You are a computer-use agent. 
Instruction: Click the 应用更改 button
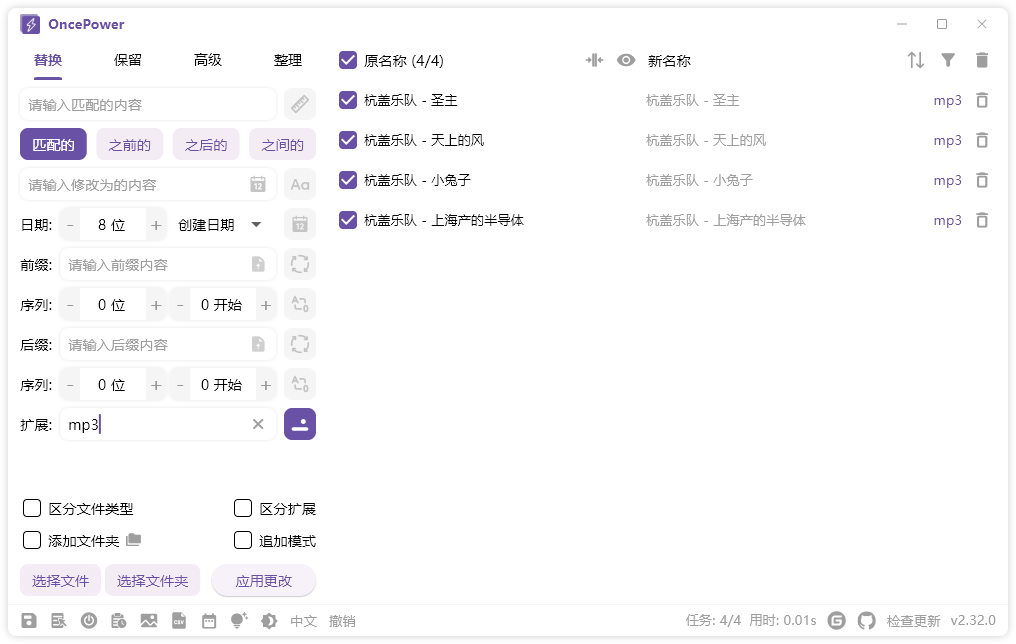point(263,580)
